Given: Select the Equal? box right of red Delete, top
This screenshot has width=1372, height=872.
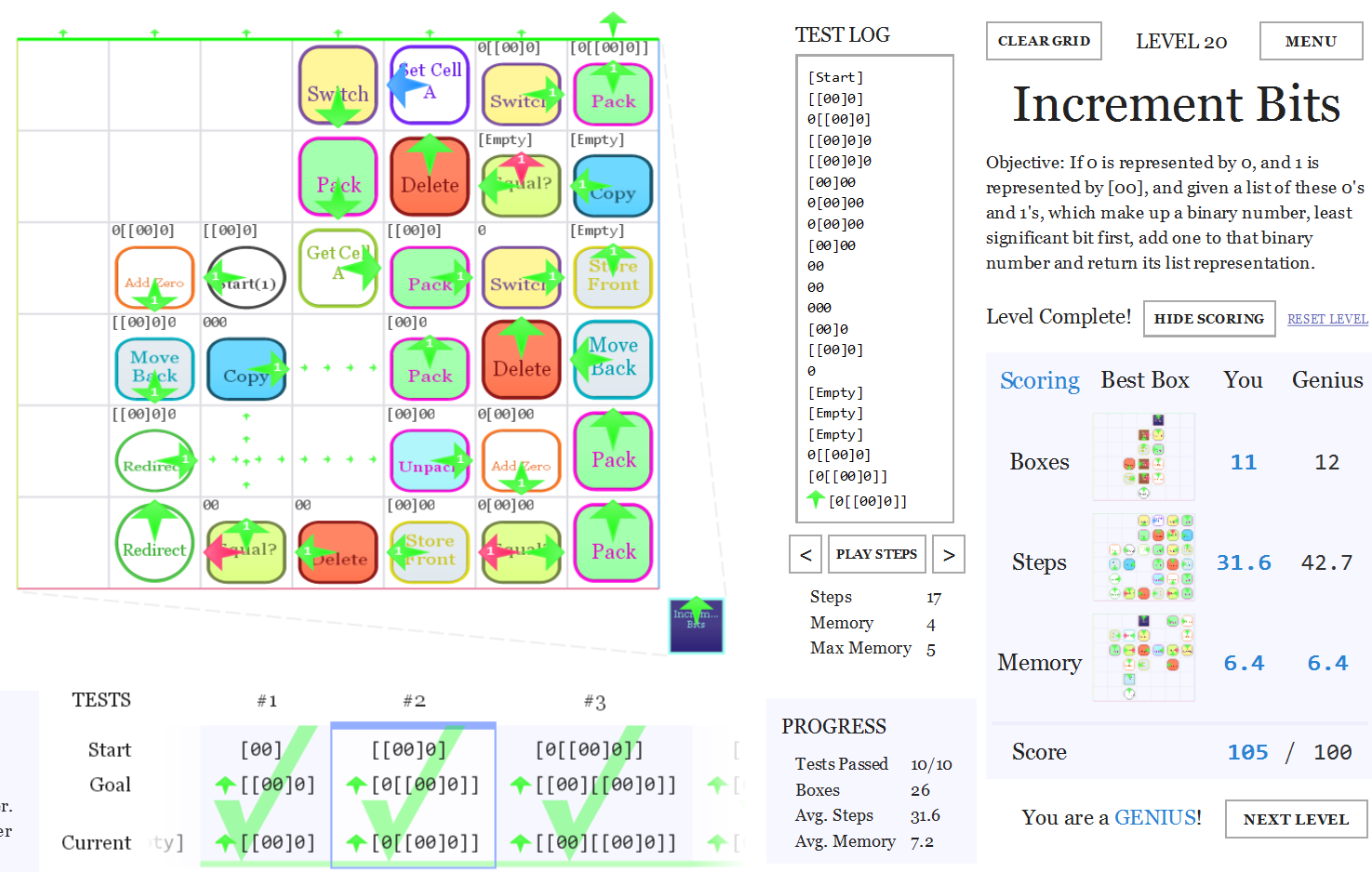Looking at the screenshot, I should pos(522,185).
